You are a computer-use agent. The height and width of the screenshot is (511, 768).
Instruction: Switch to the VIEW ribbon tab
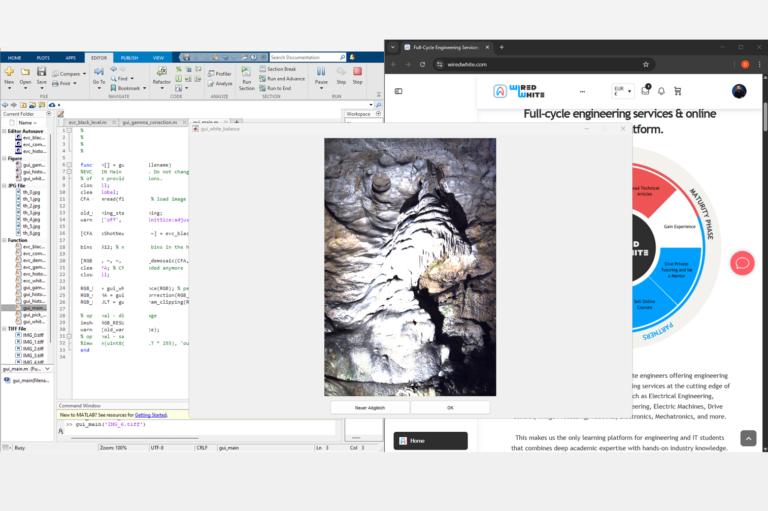click(x=158, y=58)
